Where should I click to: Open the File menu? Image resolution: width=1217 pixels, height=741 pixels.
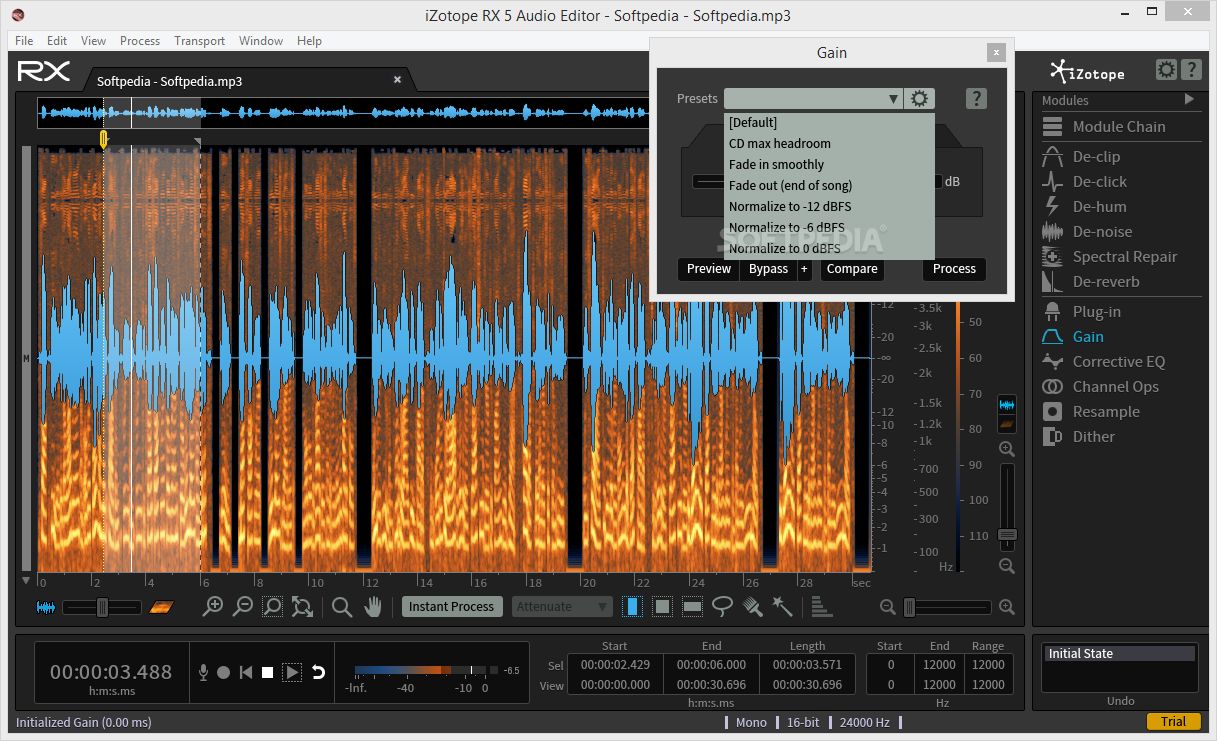24,41
